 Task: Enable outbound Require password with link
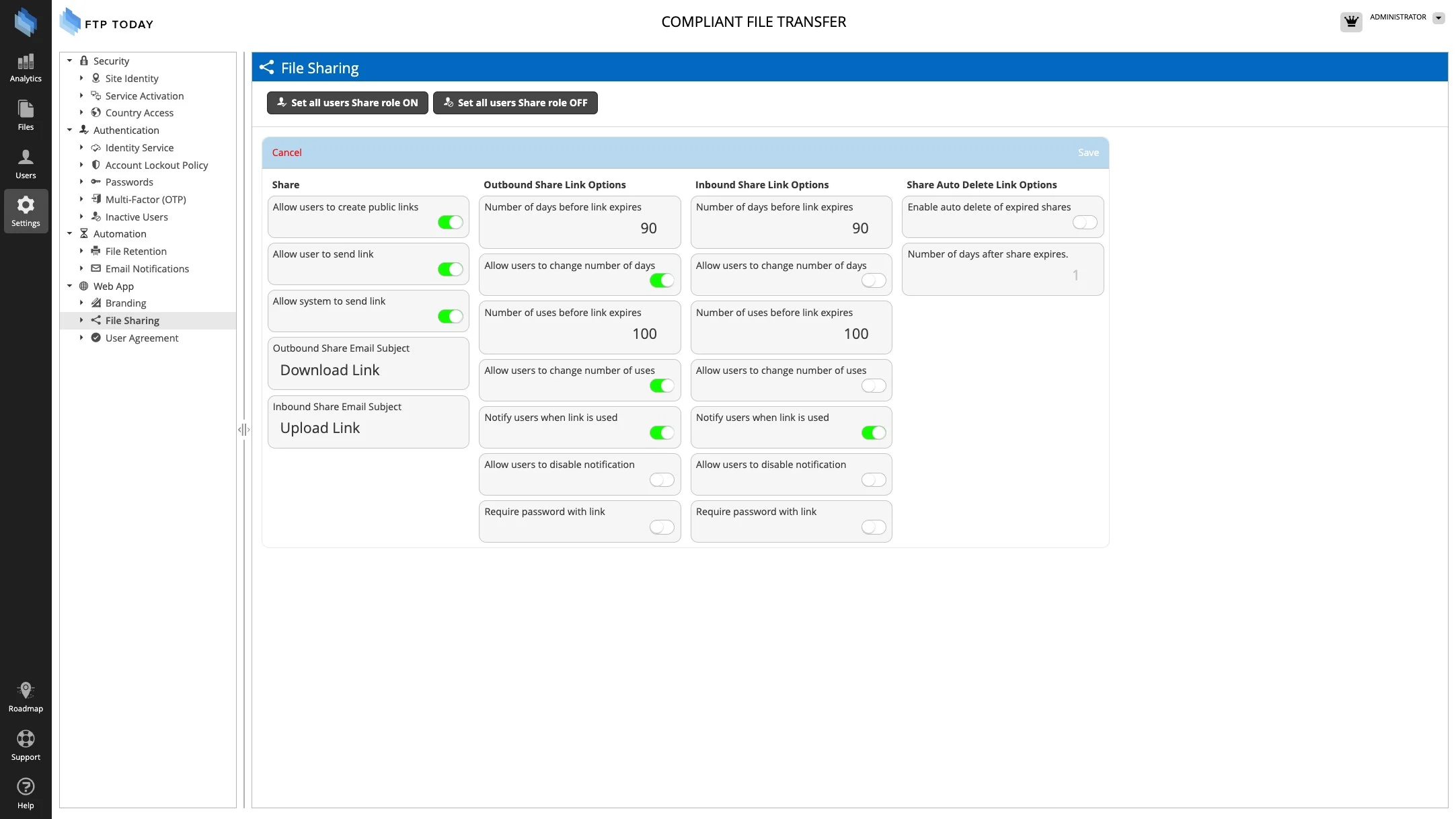tap(661, 527)
